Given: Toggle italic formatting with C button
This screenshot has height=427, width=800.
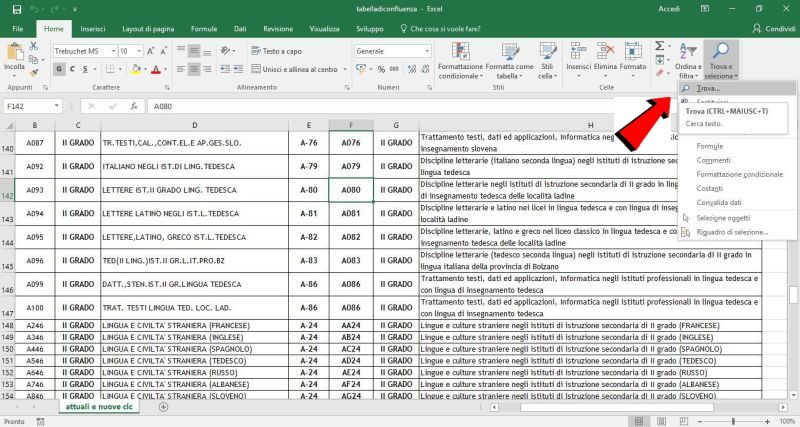Looking at the screenshot, I should pyautogui.click(x=72, y=69).
